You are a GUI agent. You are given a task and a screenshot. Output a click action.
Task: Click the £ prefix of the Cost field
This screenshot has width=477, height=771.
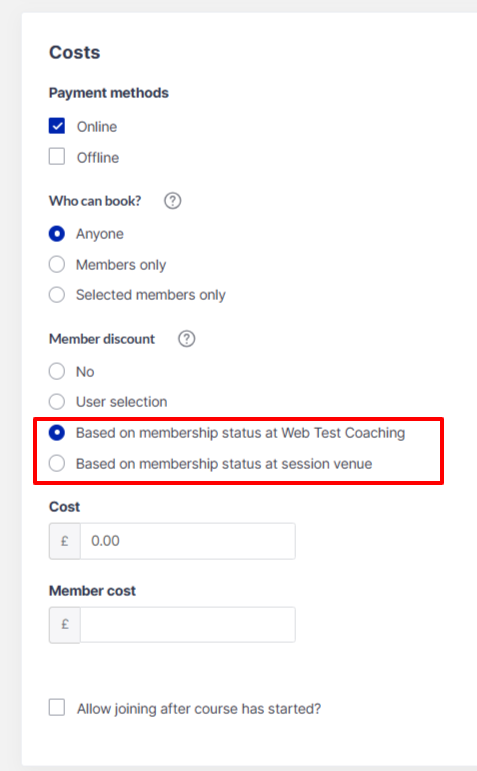[x=64, y=541]
